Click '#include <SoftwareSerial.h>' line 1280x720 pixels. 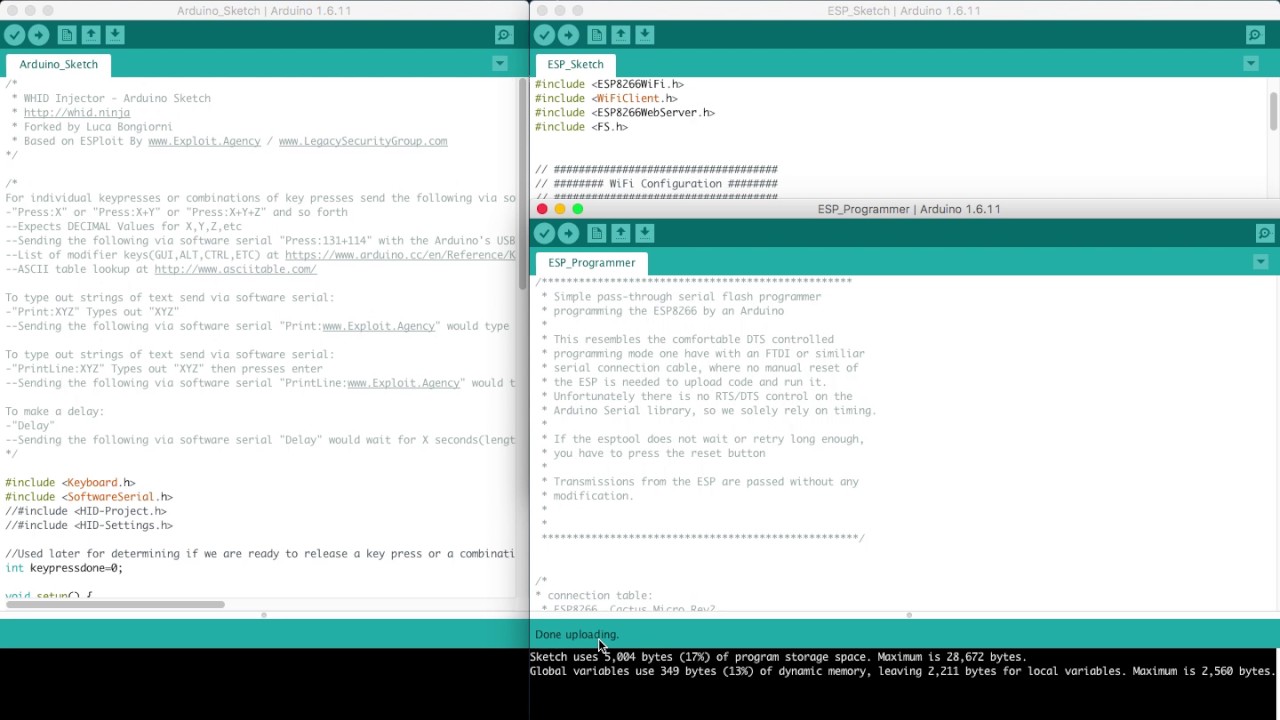(x=88, y=496)
